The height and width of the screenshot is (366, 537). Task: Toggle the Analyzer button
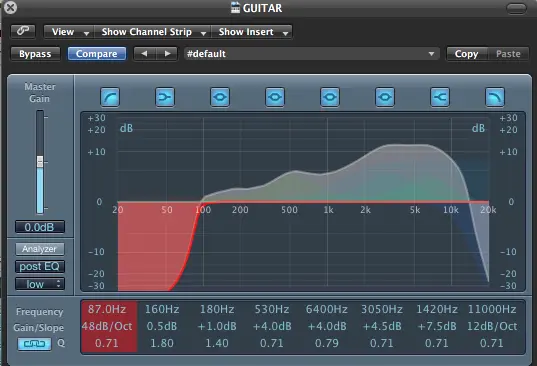pos(40,249)
